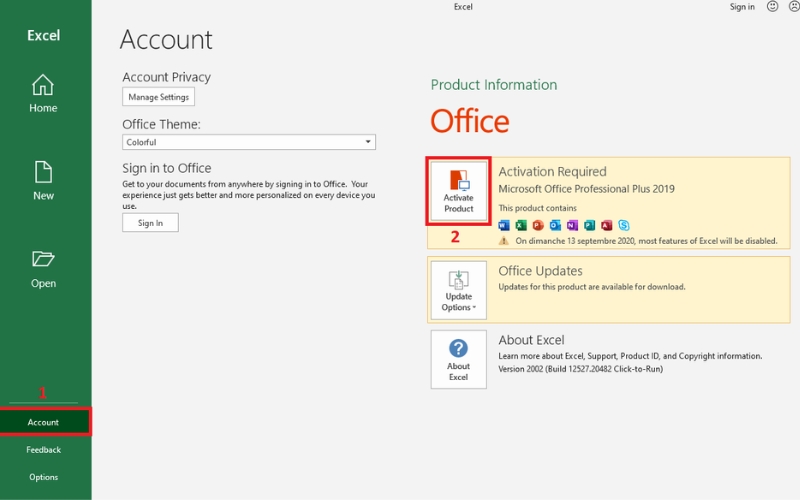The width and height of the screenshot is (800, 500).
Task: Click the Product Information heading
Action: point(494,85)
